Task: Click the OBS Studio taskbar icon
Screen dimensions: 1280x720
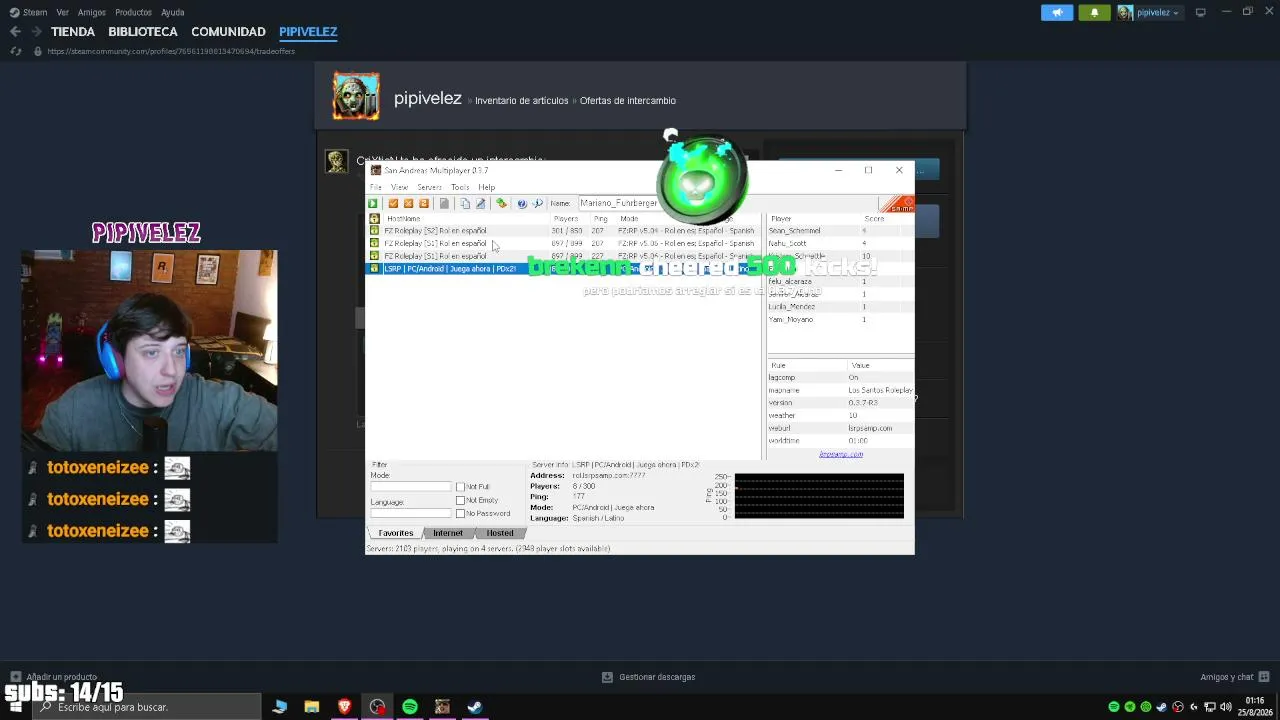Action: [x=377, y=707]
